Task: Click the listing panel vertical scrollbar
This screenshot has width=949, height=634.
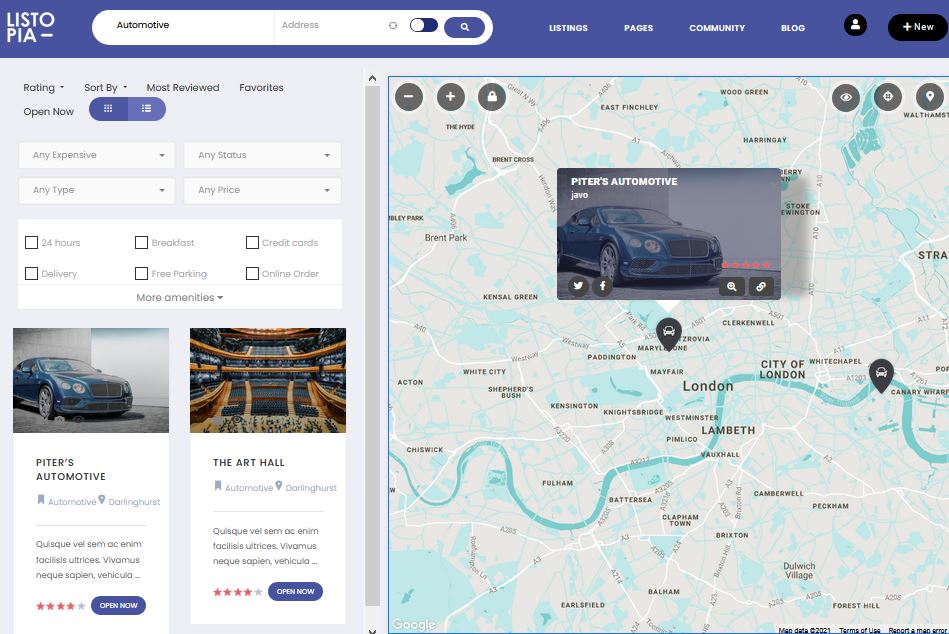Action: click(372, 345)
